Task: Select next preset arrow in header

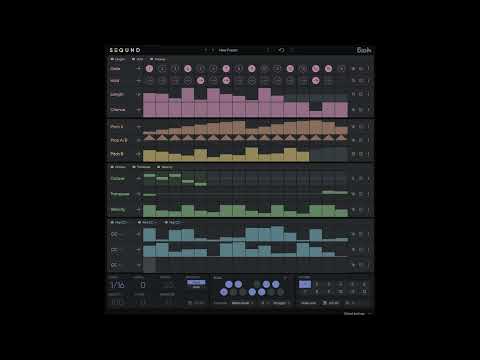Action: [x=213, y=50]
